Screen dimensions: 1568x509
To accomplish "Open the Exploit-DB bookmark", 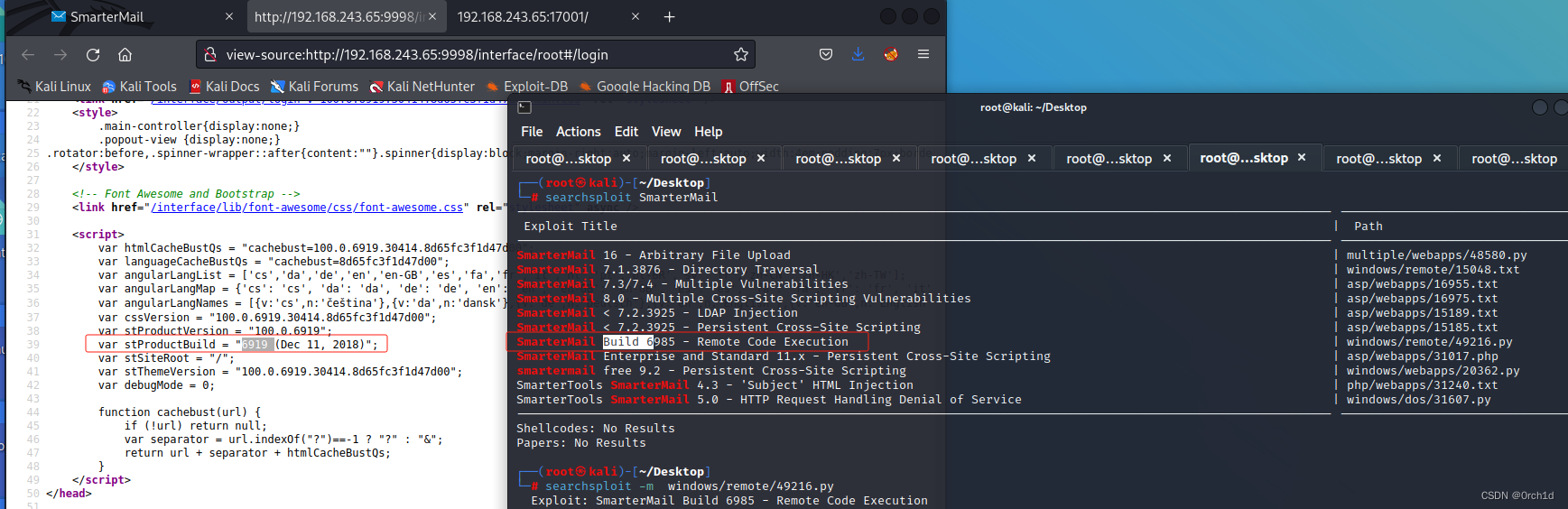I will (526, 87).
